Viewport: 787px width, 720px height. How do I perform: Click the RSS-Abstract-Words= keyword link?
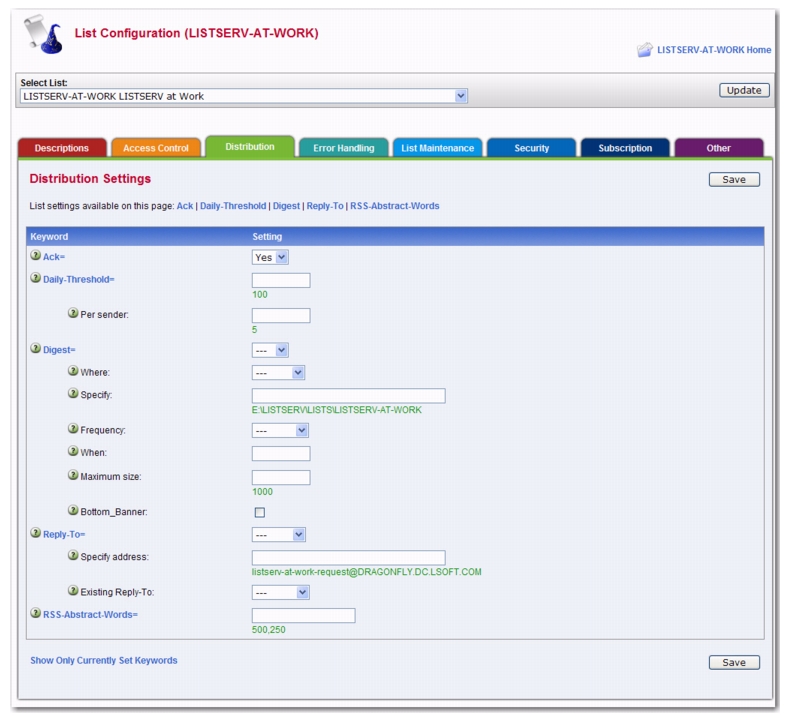90,615
